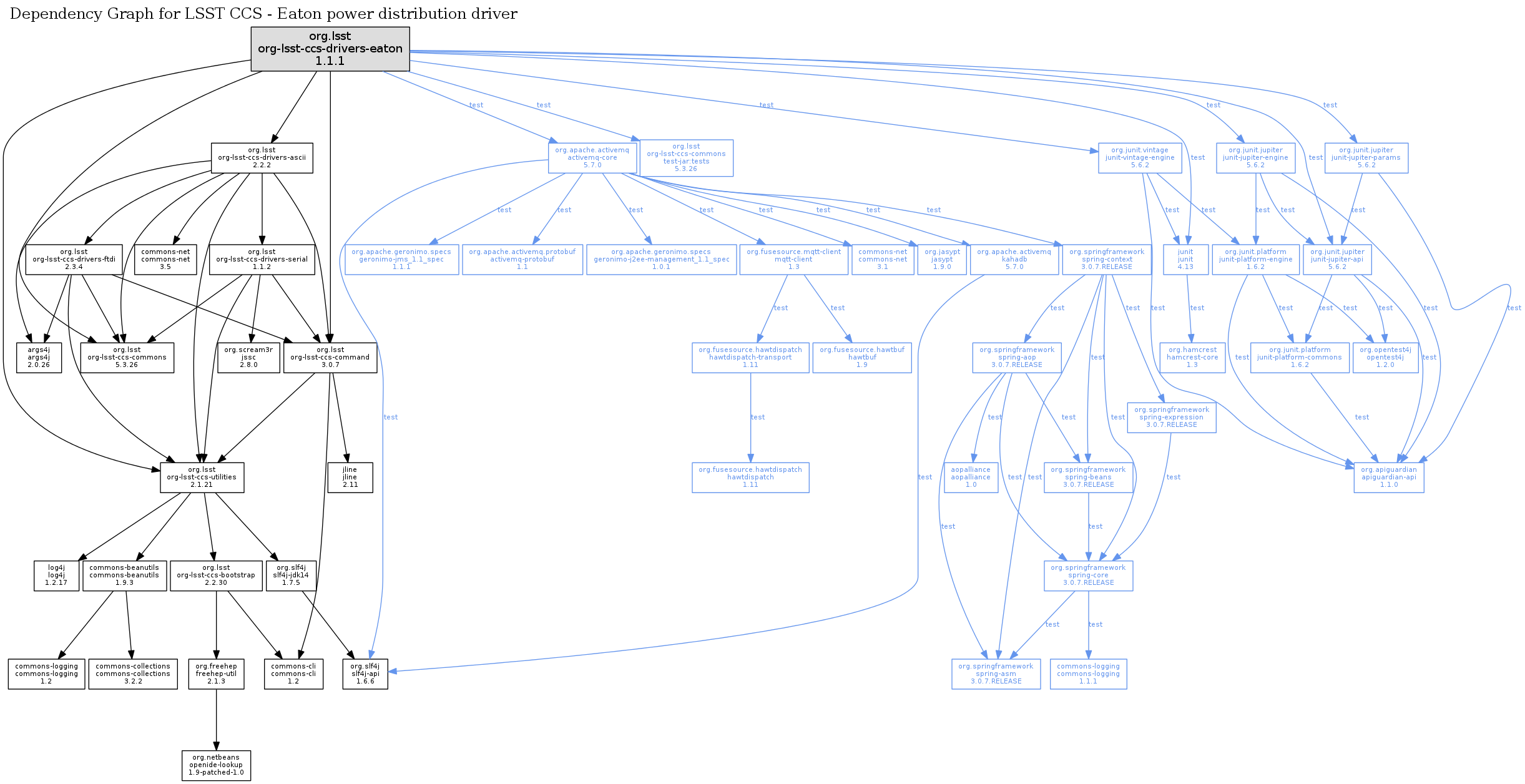Select the junit-jupiter-params node
Image resolution: width=1525 pixels, height=784 pixels.
[1366, 158]
